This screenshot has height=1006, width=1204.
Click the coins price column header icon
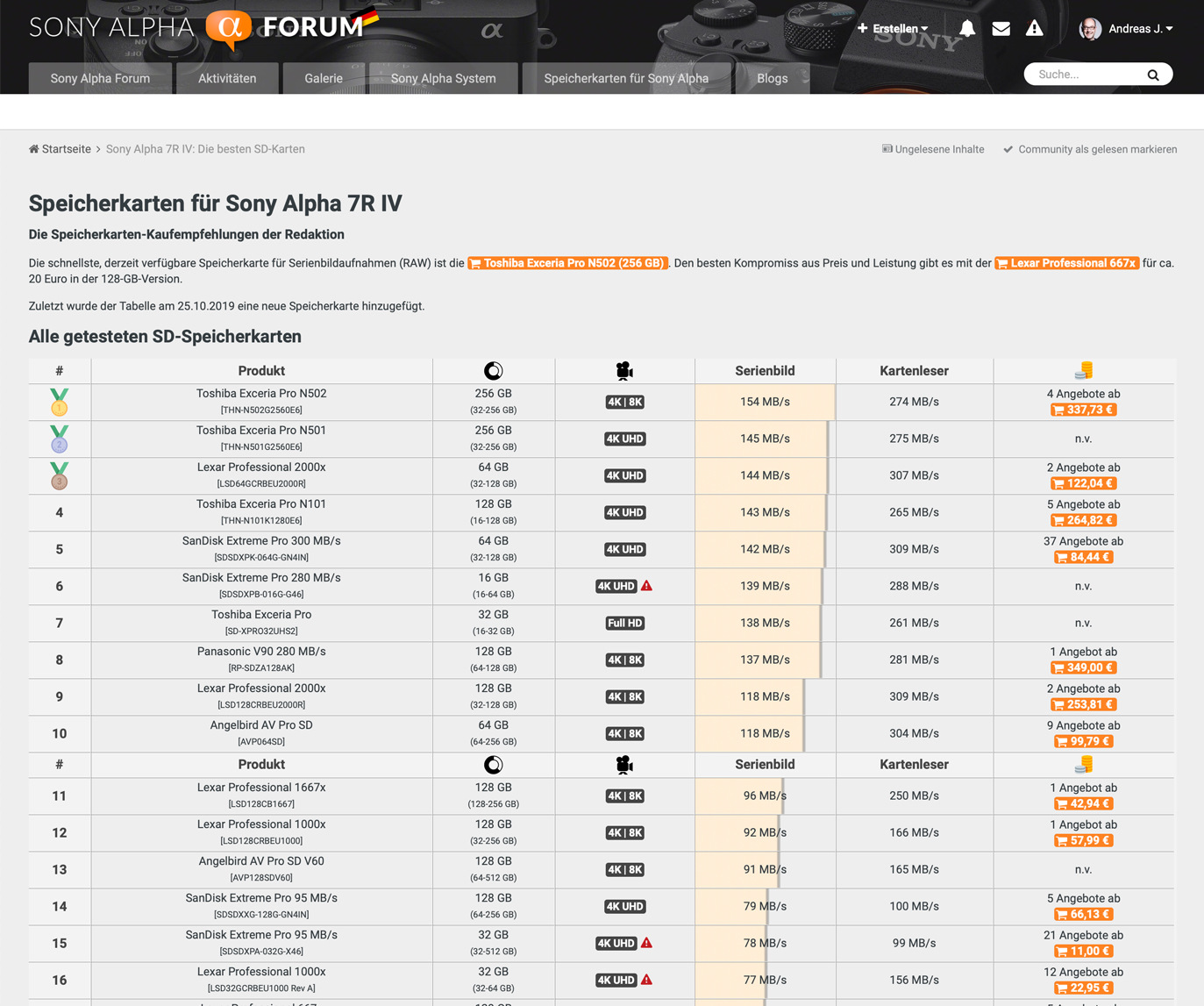[x=1084, y=371]
